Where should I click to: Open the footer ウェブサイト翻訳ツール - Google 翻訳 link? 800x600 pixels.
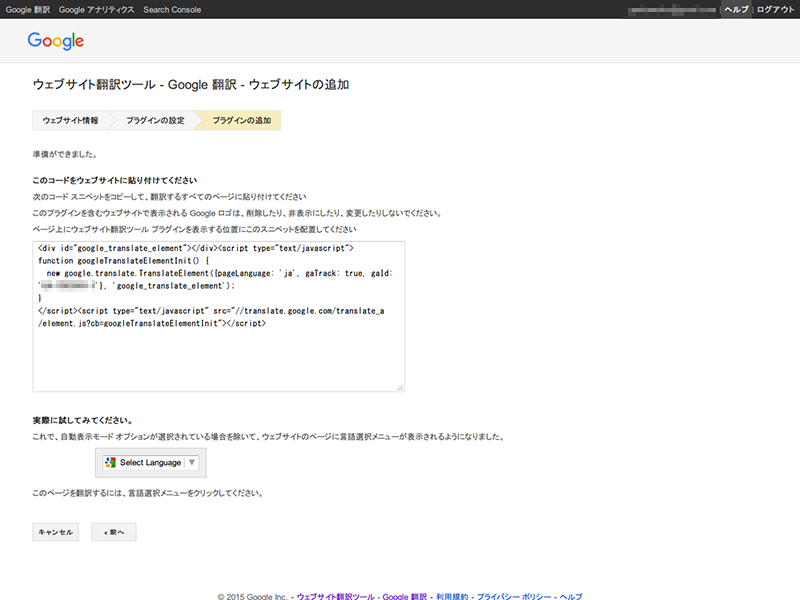362,596
